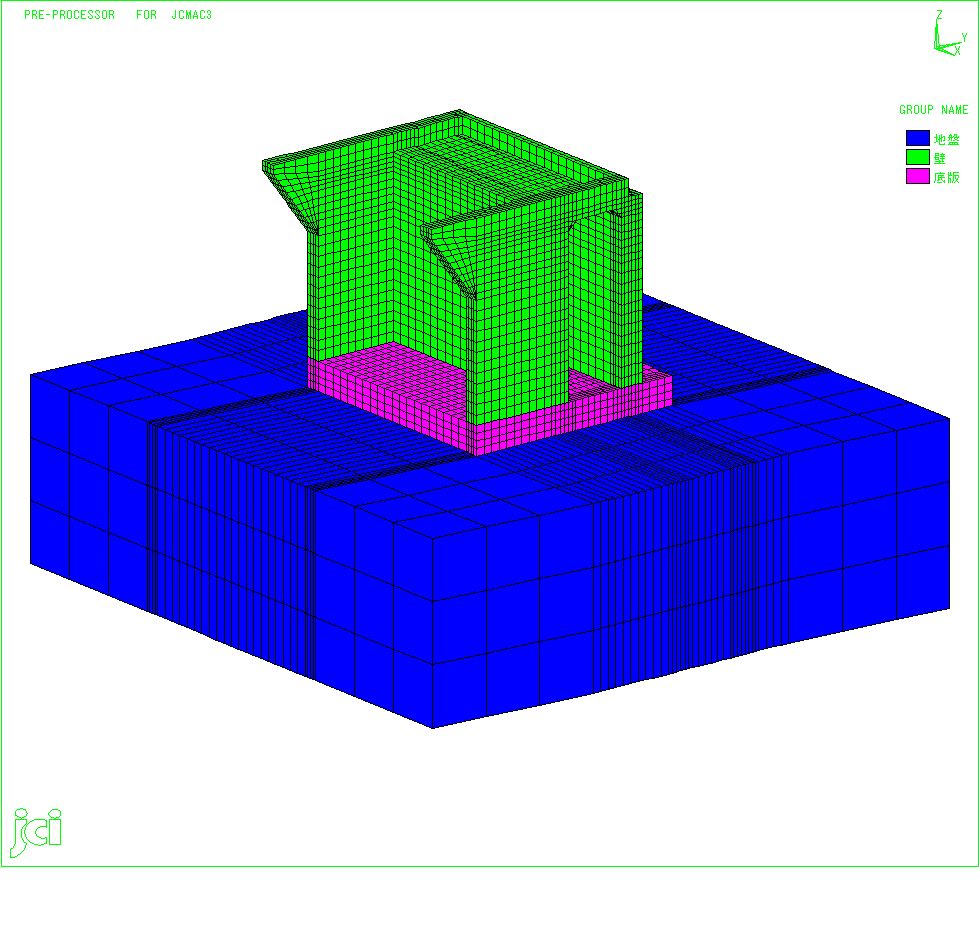
Task: Click the "壁" legend label
Action: (940, 158)
